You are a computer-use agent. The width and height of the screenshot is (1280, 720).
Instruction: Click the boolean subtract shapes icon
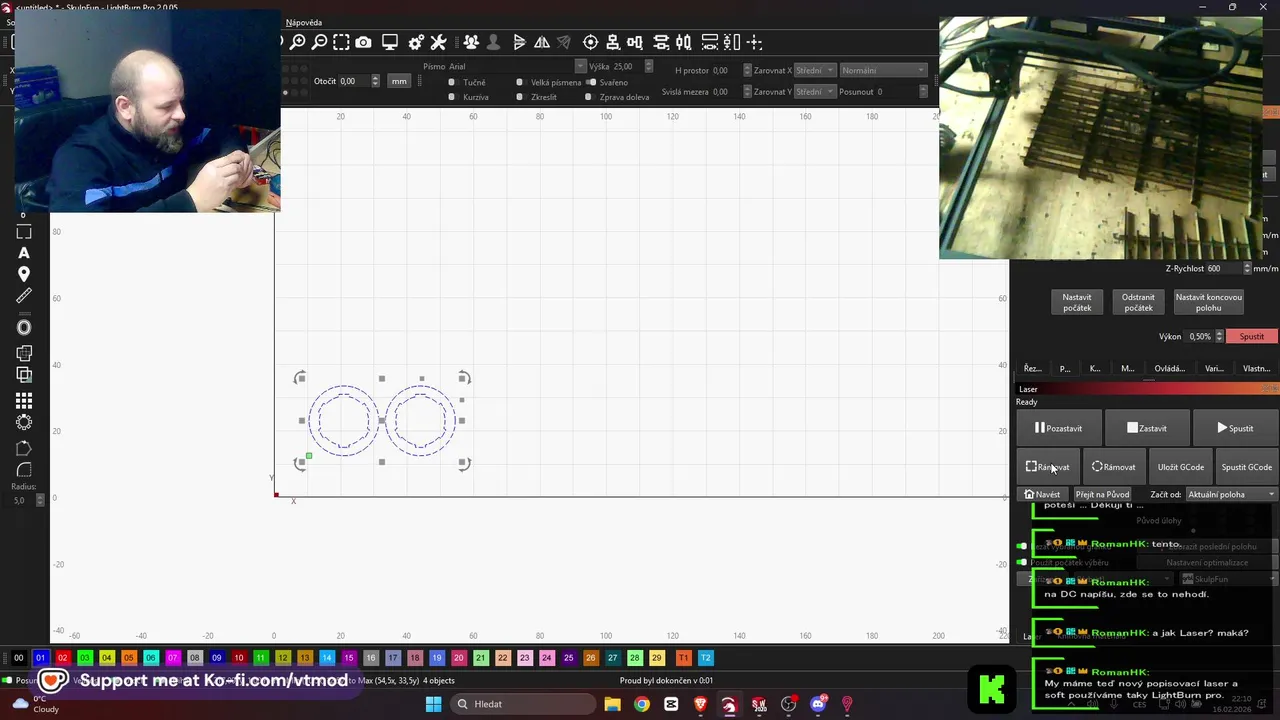[24, 375]
